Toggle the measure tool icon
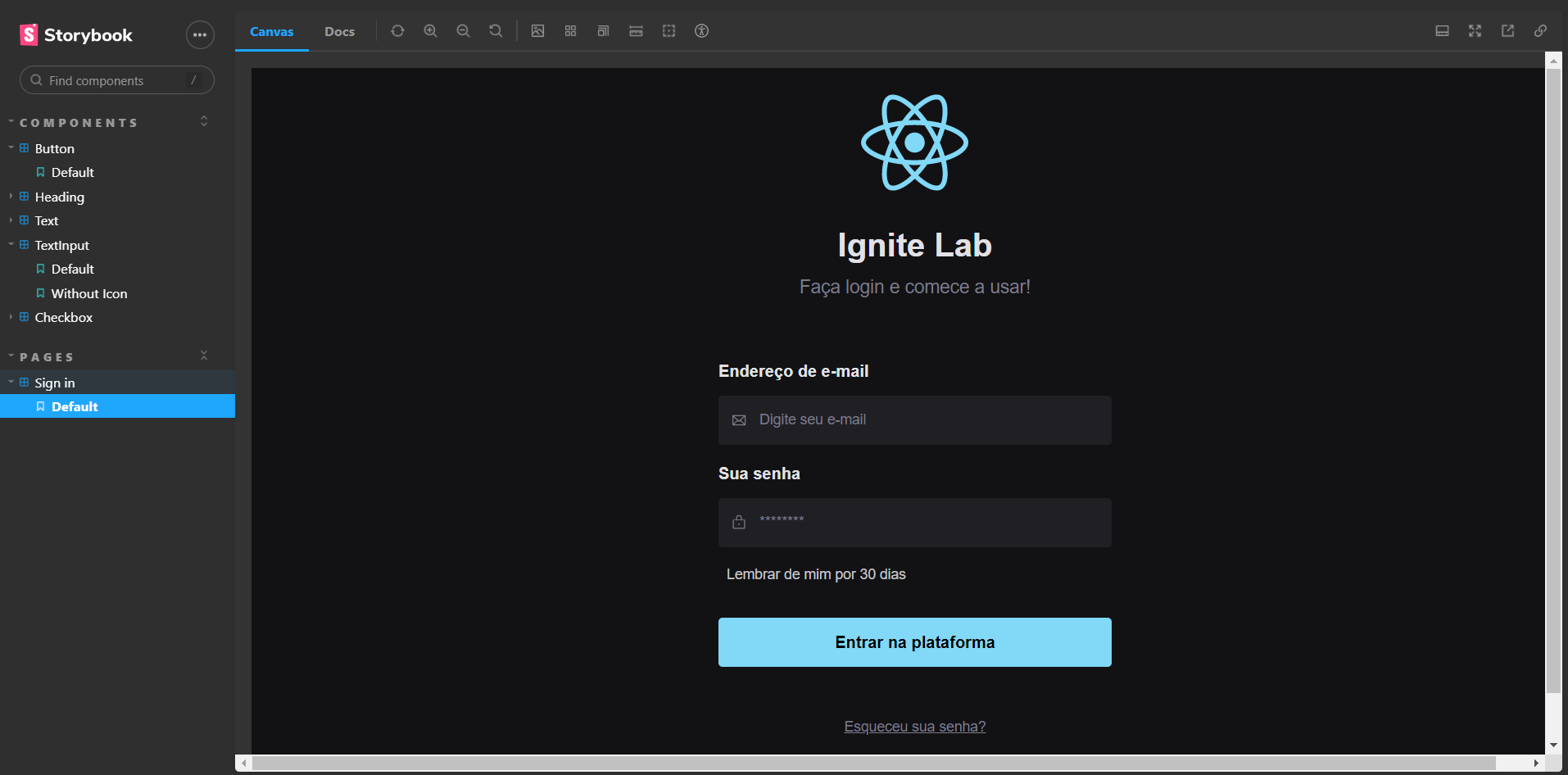This screenshot has height=775, width=1568. click(637, 31)
